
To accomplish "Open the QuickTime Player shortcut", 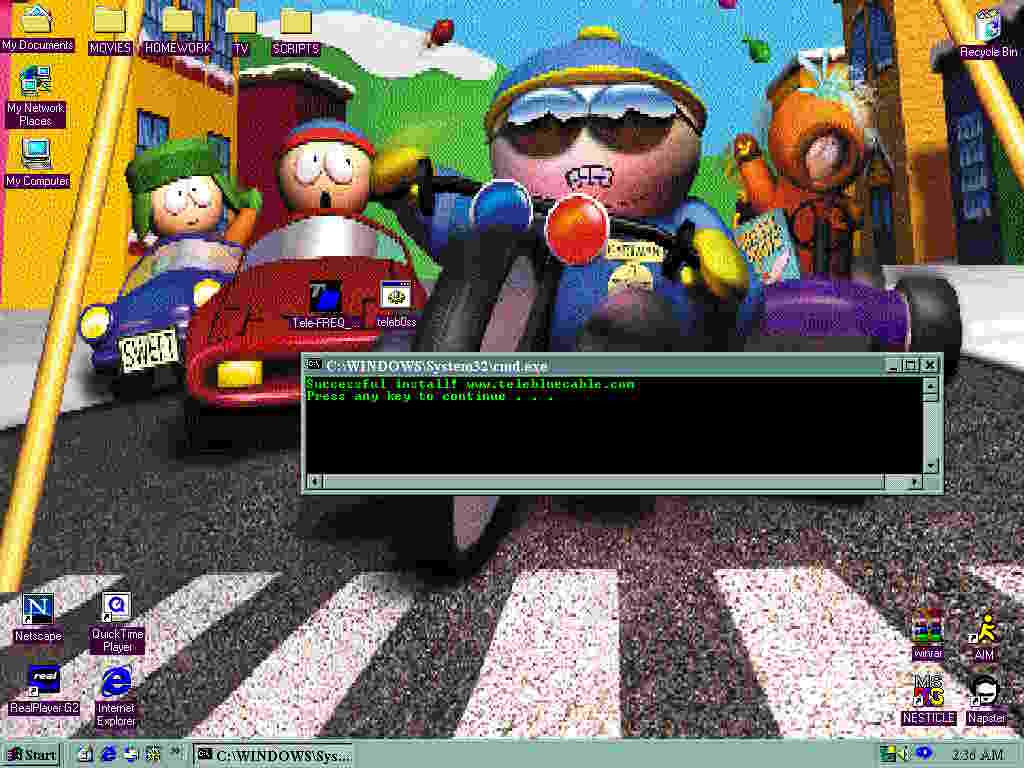I will tap(117, 608).
